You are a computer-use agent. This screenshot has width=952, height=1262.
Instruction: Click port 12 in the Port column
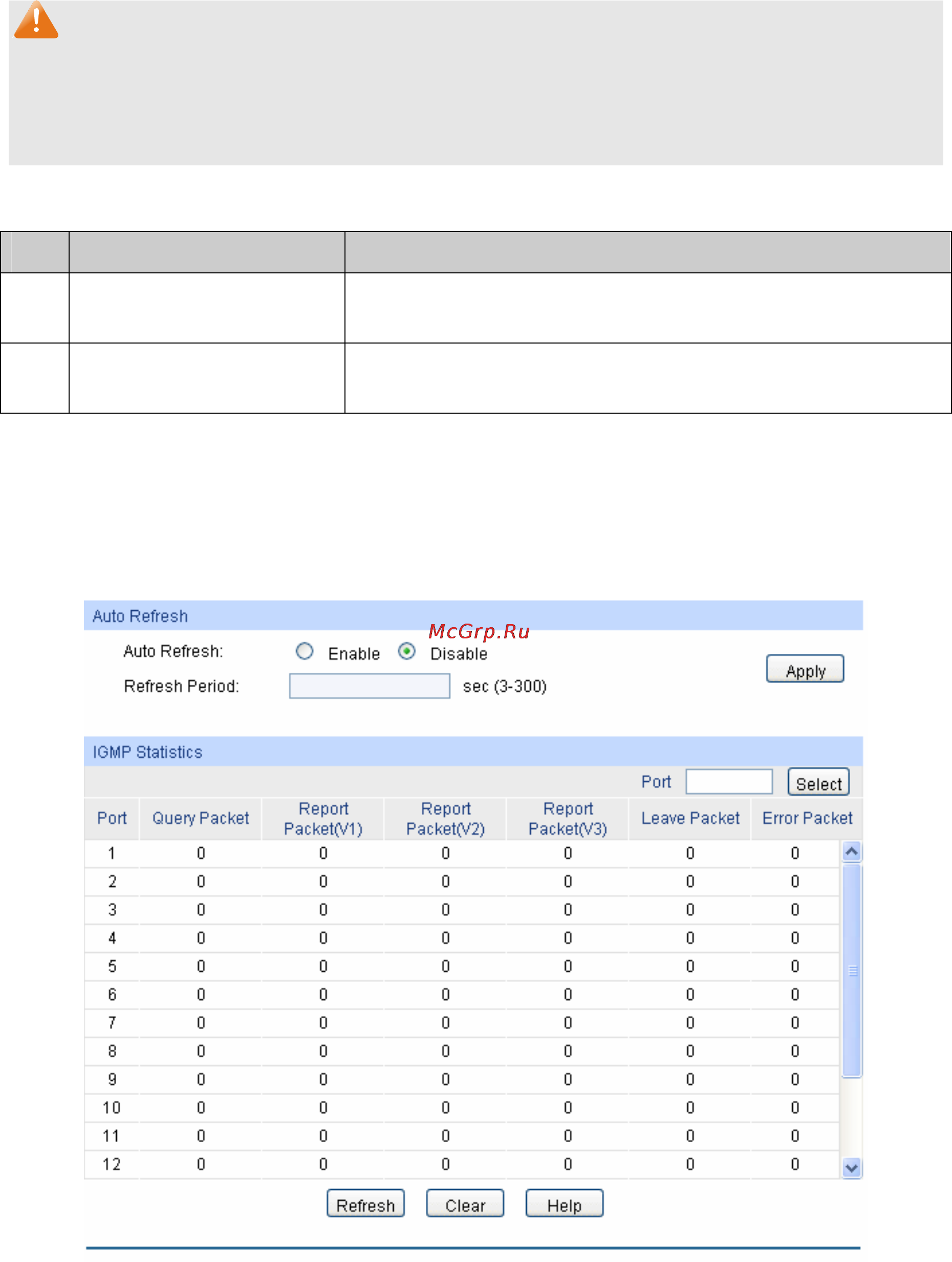112,1164
